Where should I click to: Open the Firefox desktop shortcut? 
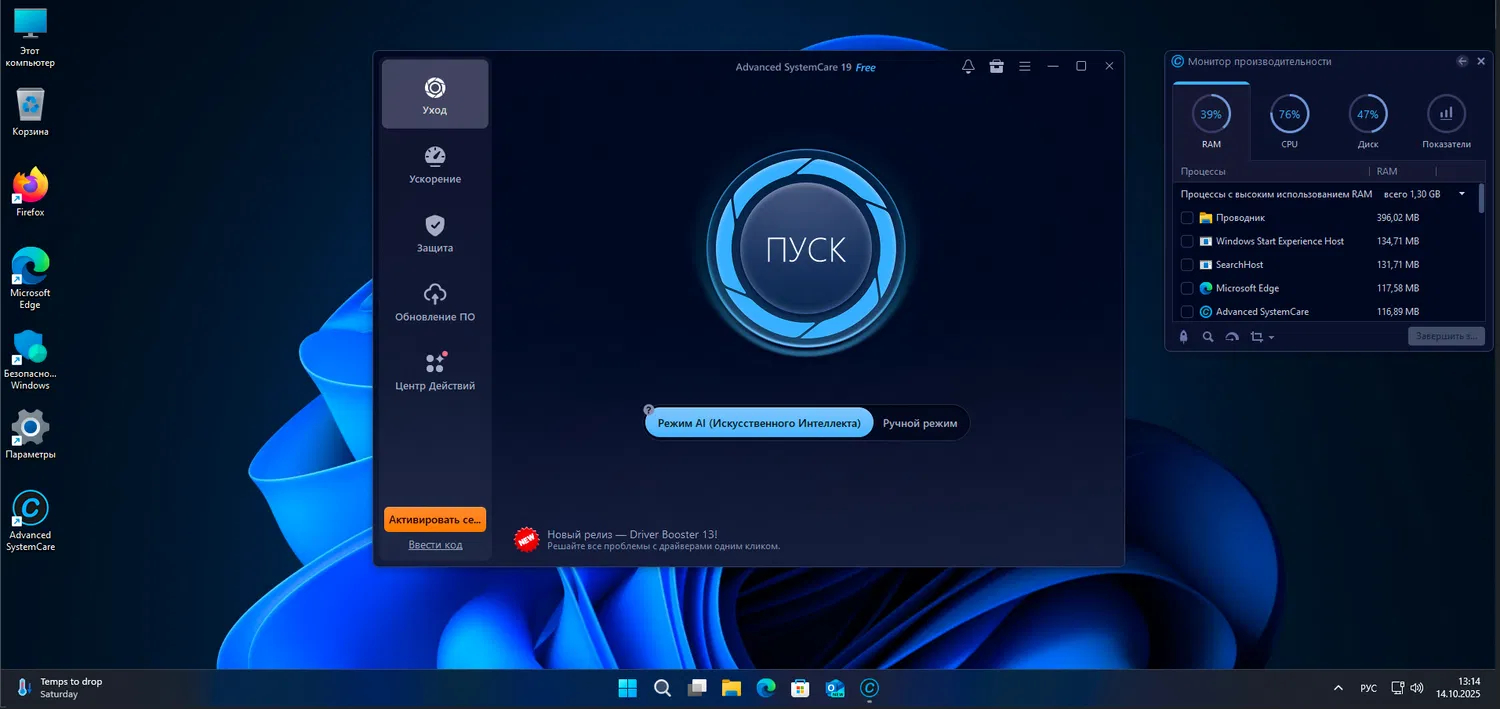coord(30,192)
